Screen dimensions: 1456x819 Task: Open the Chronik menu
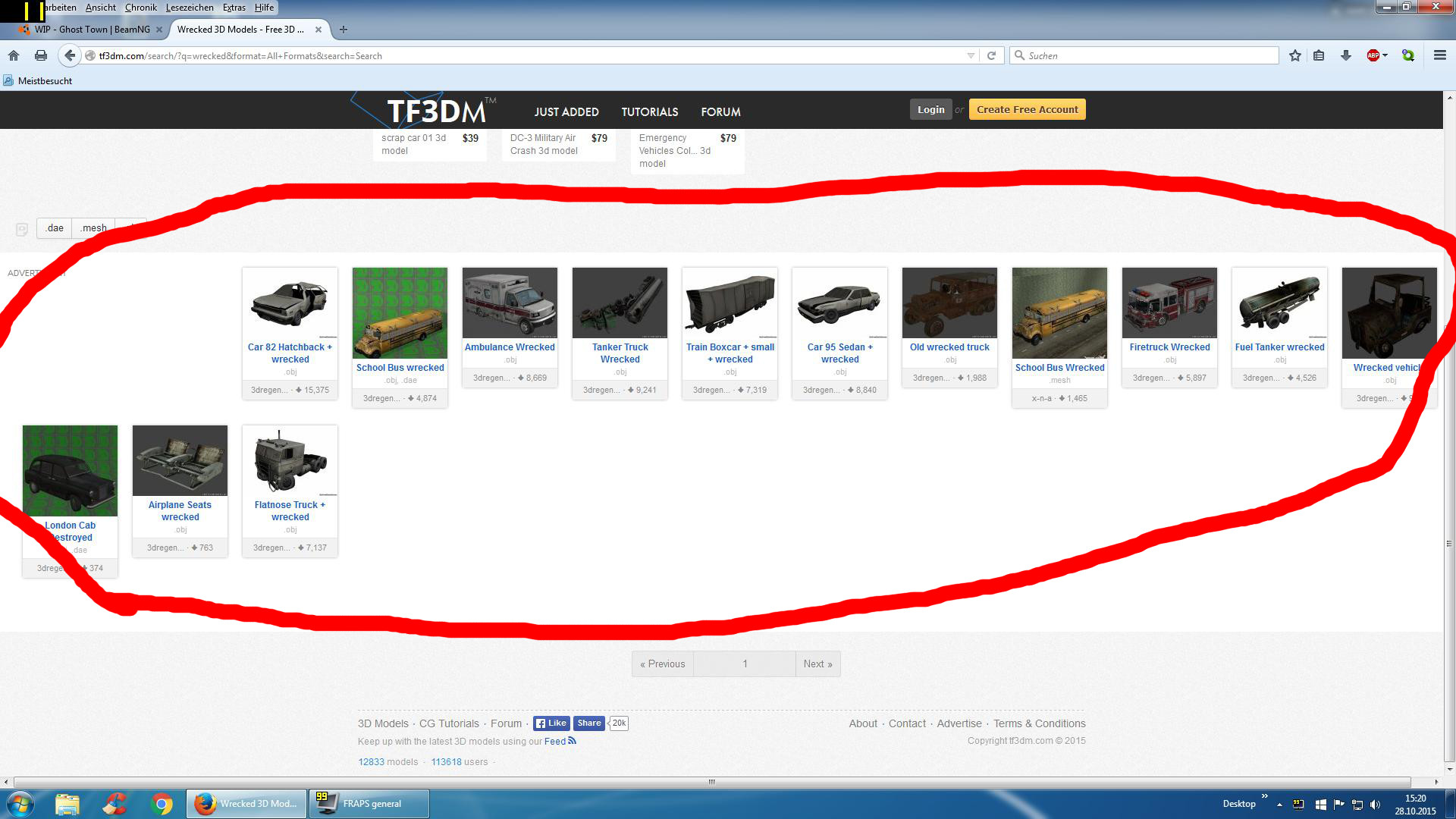point(141,8)
